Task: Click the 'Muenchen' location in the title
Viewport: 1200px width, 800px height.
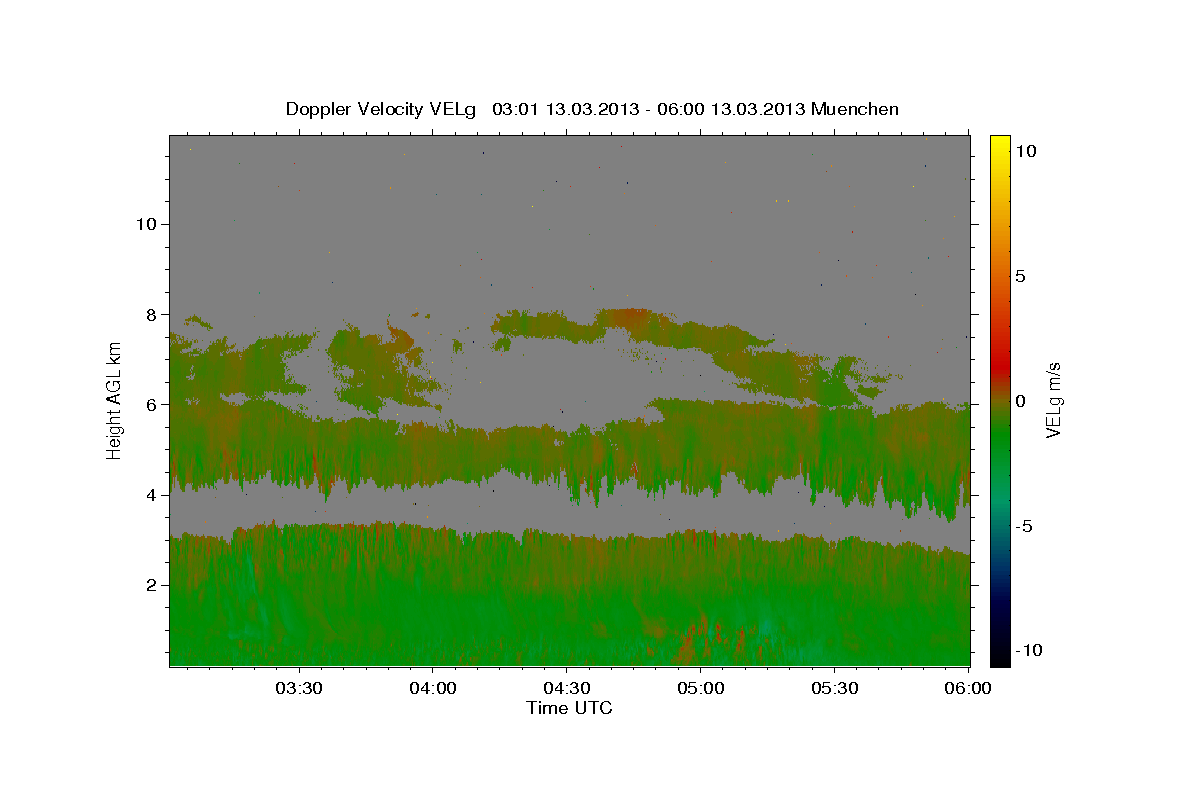Action: click(856, 109)
